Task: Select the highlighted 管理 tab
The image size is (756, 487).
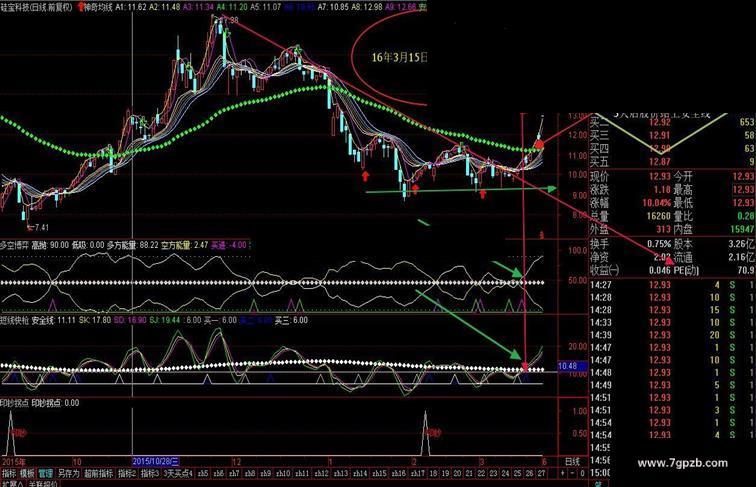Action: pyautogui.click(x=45, y=473)
